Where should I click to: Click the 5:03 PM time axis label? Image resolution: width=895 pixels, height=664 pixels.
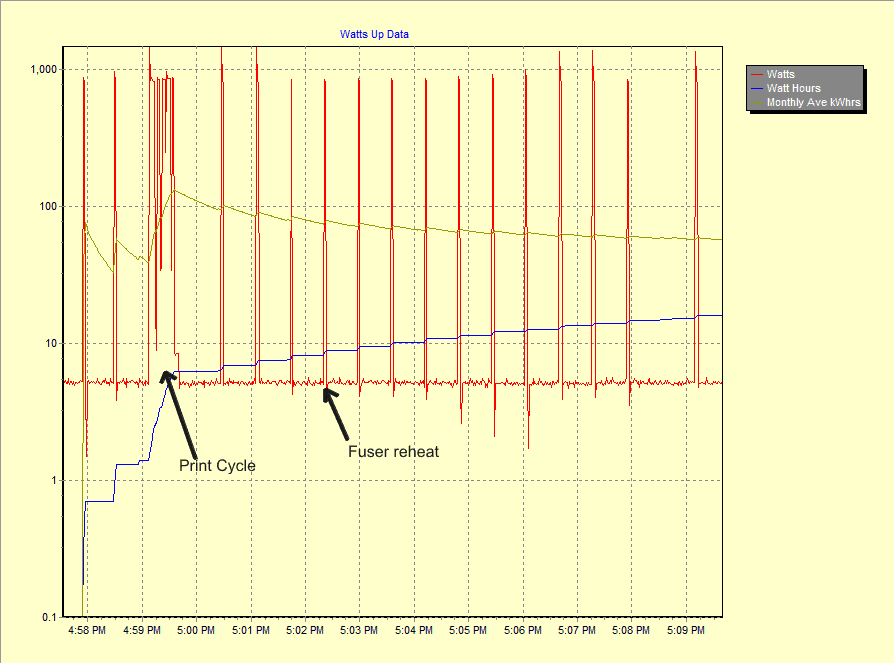(359, 630)
